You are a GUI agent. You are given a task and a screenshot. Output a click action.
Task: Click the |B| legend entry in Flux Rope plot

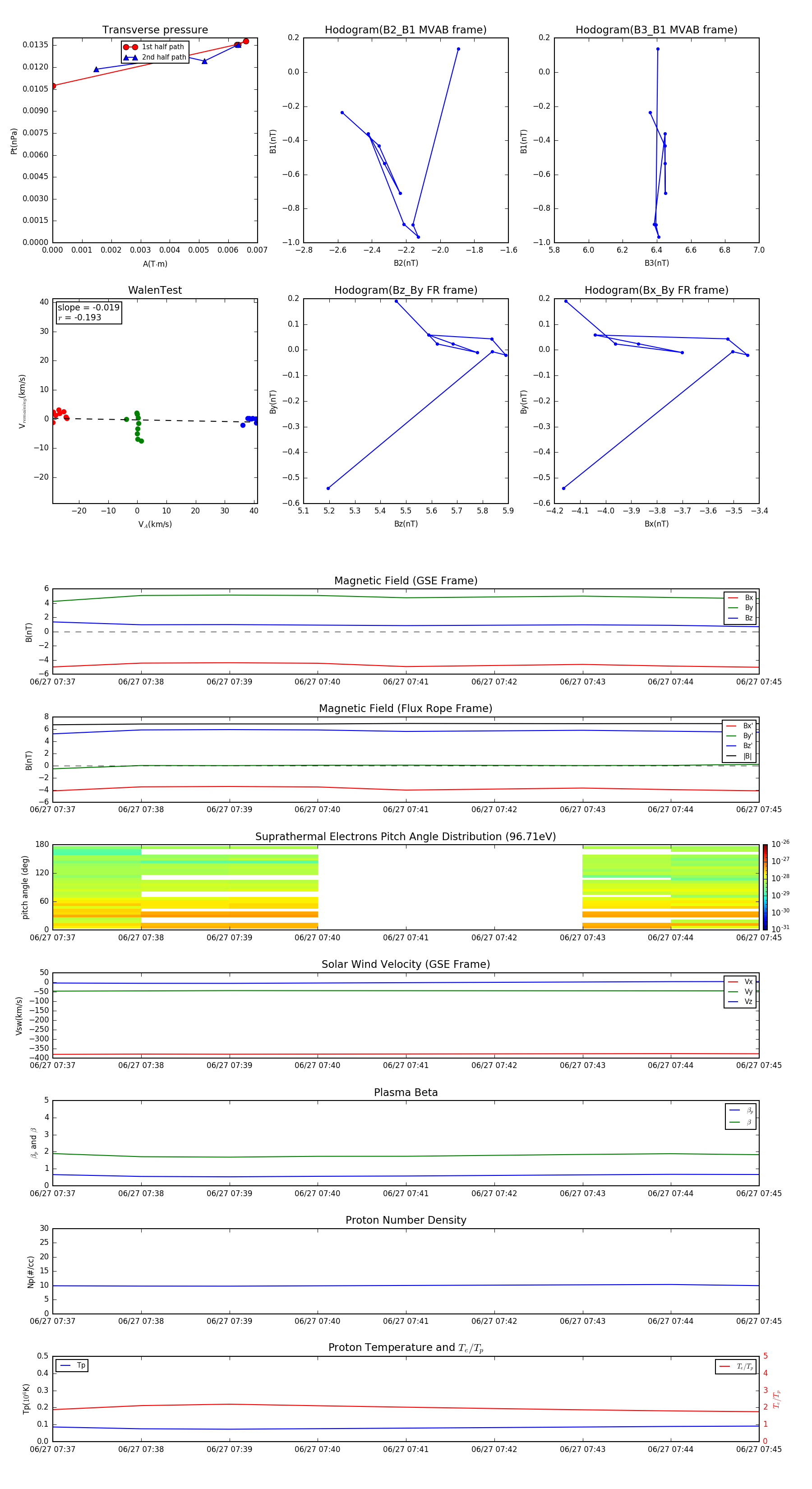(x=739, y=756)
